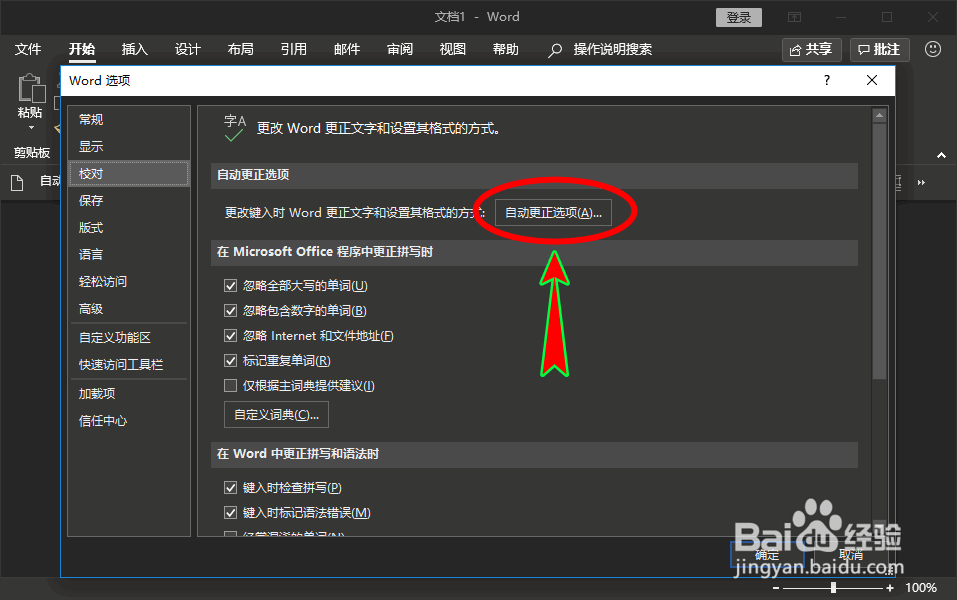
Task: Click the 共享 share button
Action: pyautogui.click(x=812, y=49)
